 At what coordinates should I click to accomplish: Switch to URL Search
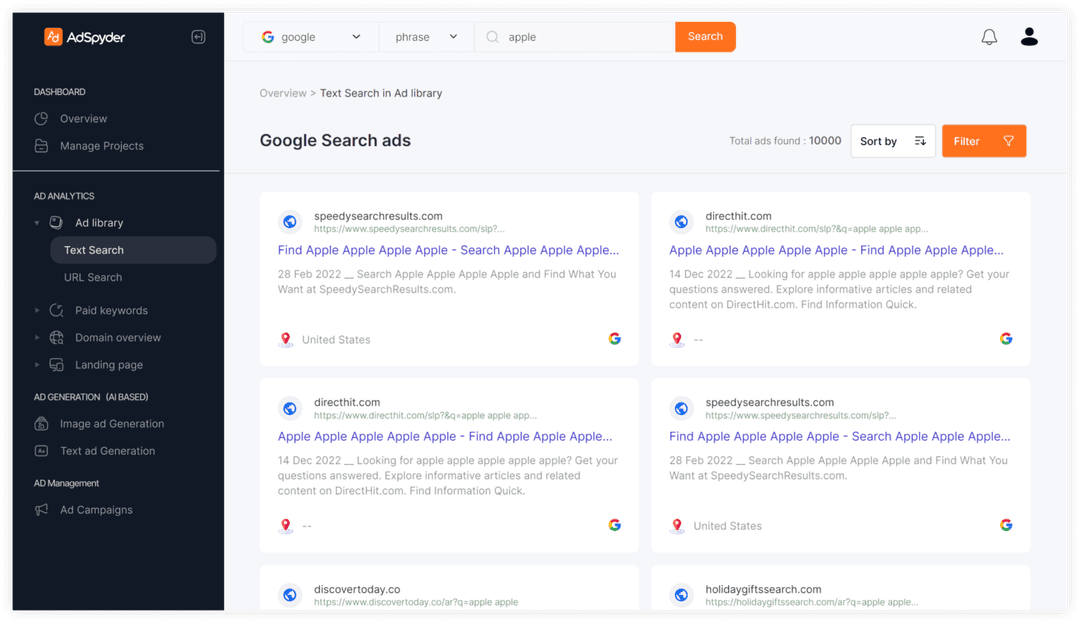coord(92,277)
